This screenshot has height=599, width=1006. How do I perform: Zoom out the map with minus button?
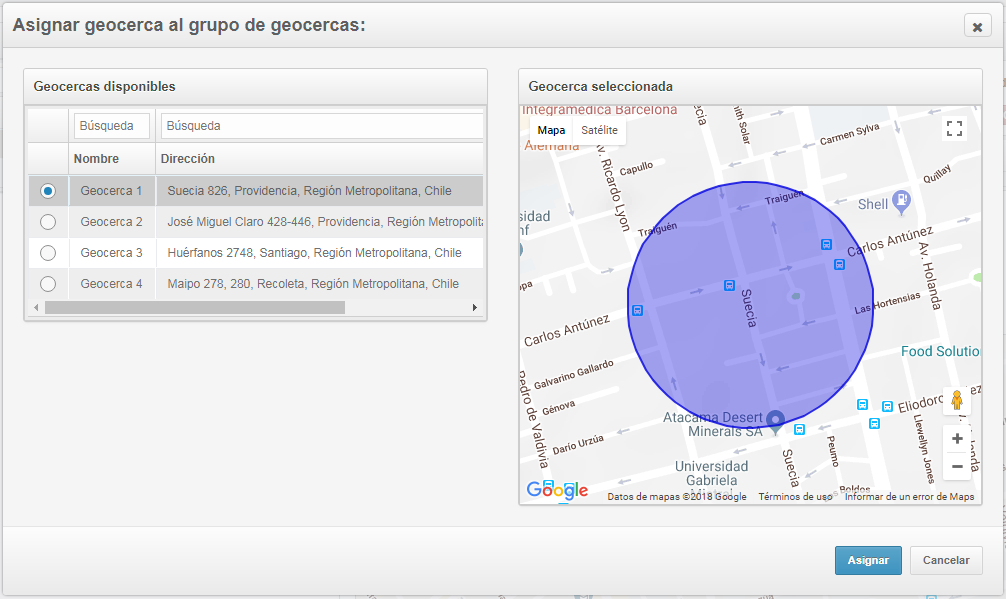click(956, 466)
